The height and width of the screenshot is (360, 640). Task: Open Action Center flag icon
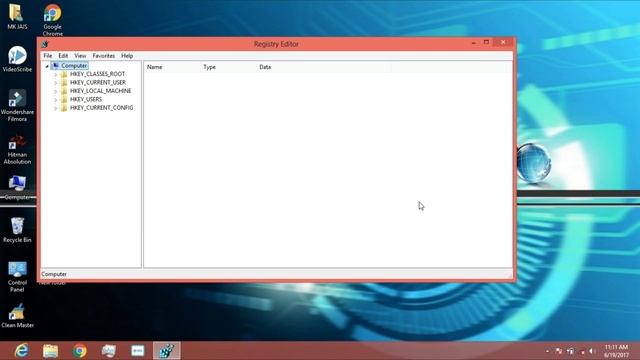pyautogui.click(x=559, y=351)
